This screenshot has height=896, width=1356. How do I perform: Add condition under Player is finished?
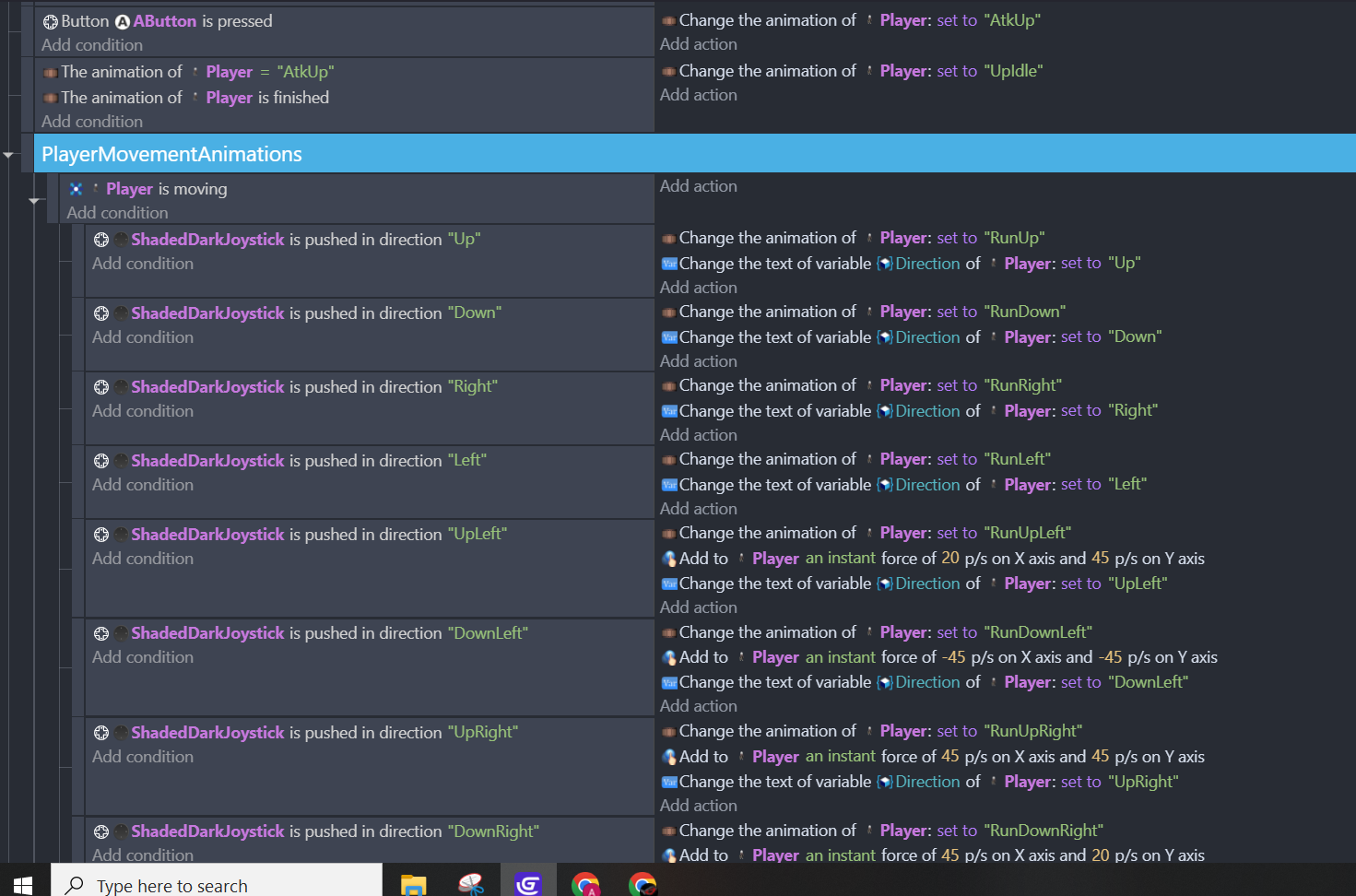click(92, 122)
